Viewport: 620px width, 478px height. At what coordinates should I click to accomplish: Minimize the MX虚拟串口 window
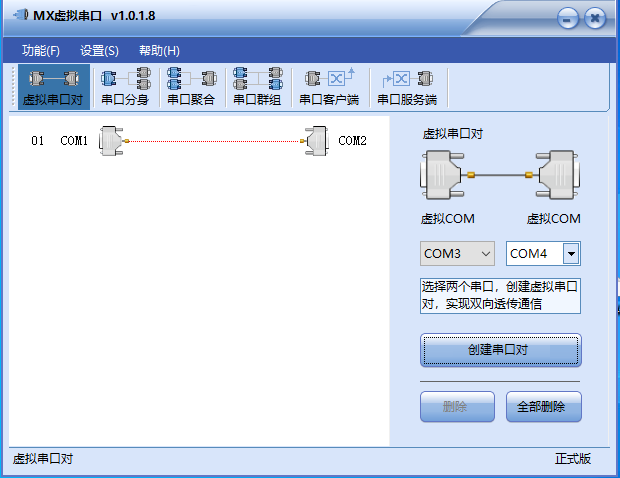tap(568, 18)
